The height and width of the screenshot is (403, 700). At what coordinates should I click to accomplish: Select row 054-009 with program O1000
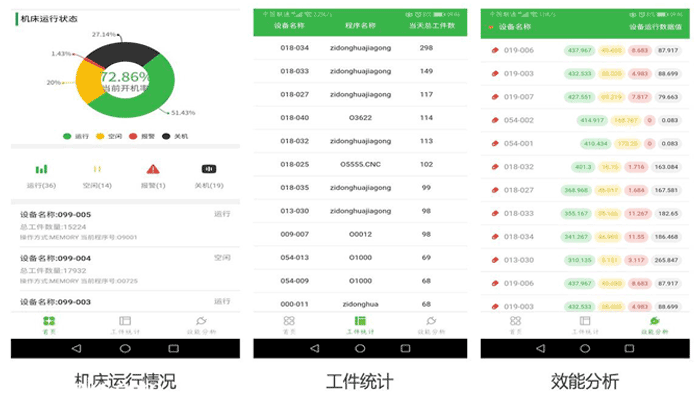[x=360, y=281]
